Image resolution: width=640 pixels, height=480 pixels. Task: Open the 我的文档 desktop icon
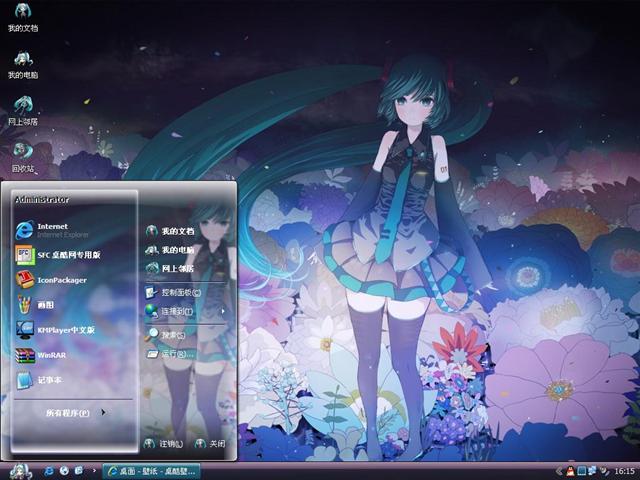click(23, 17)
